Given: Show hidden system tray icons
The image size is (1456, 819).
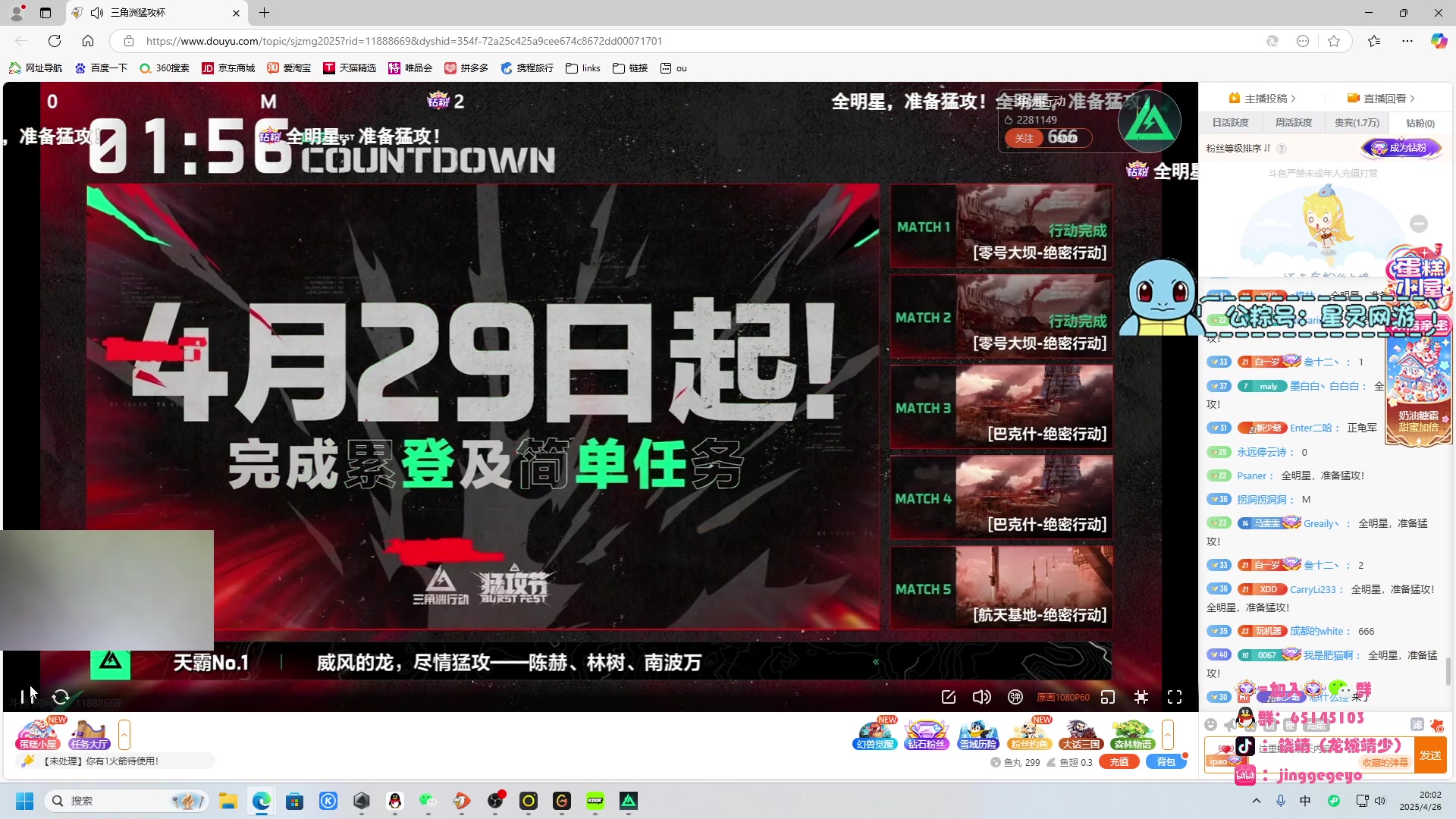Looking at the screenshot, I should point(1257,801).
